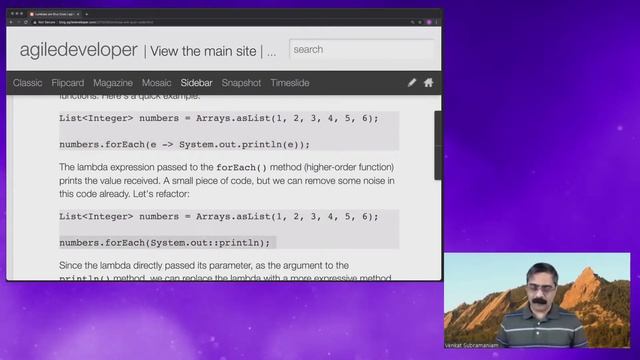Screen dimensions: 640x360
Task: Switch to Snapshot view
Action: click(241, 83)
